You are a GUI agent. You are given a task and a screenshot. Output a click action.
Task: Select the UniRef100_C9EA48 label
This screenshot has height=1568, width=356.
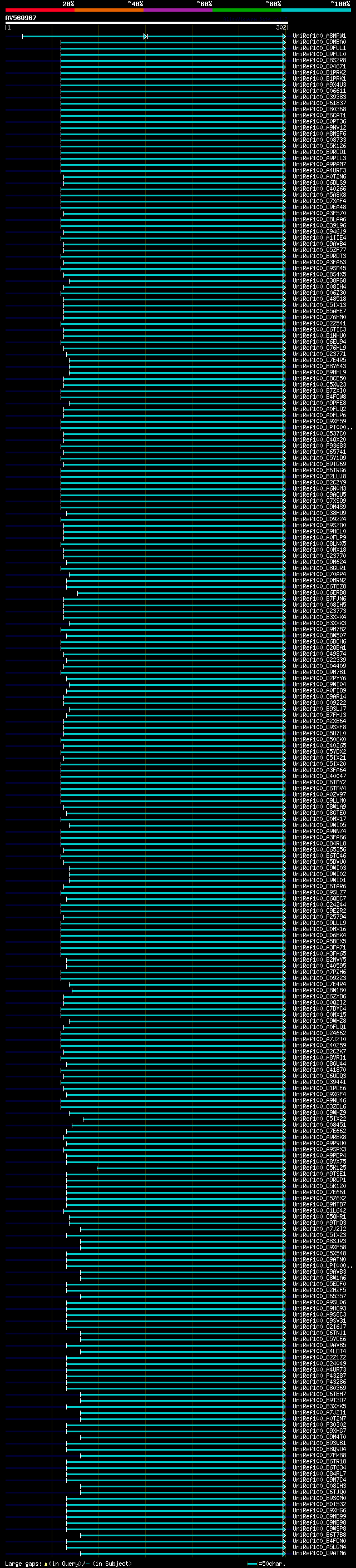point(319,207)
